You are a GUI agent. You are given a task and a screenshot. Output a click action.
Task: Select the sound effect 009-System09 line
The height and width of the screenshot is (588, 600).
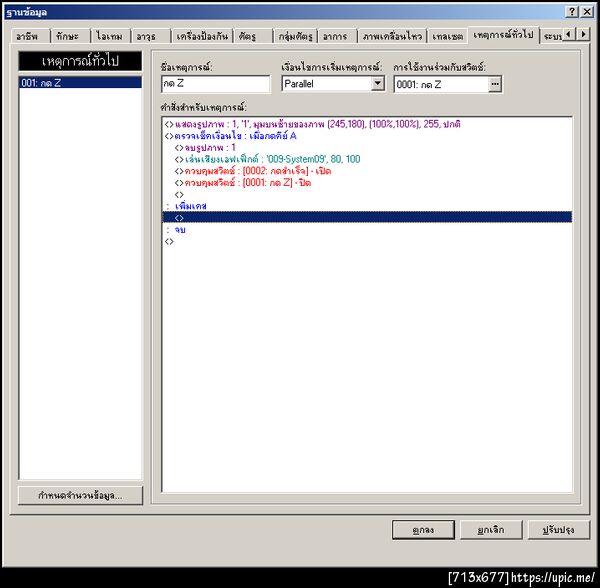point(367,159)
